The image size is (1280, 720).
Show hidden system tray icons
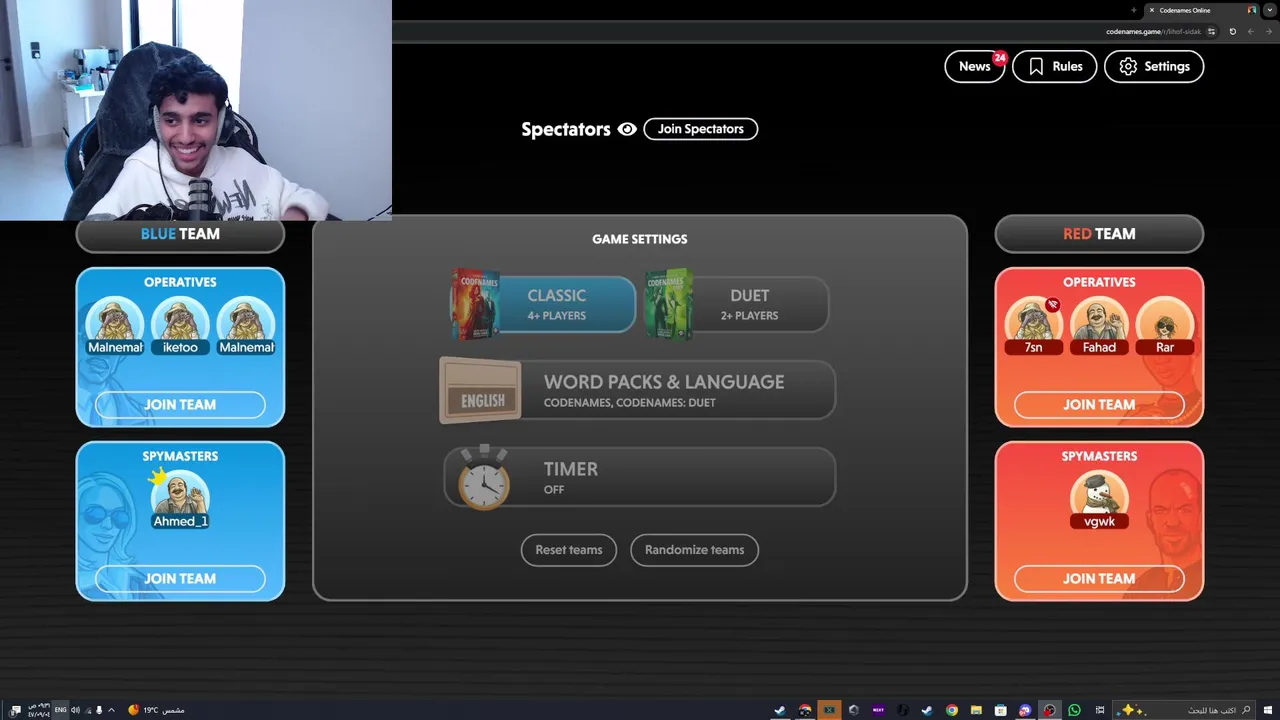(x=111, y=710)
